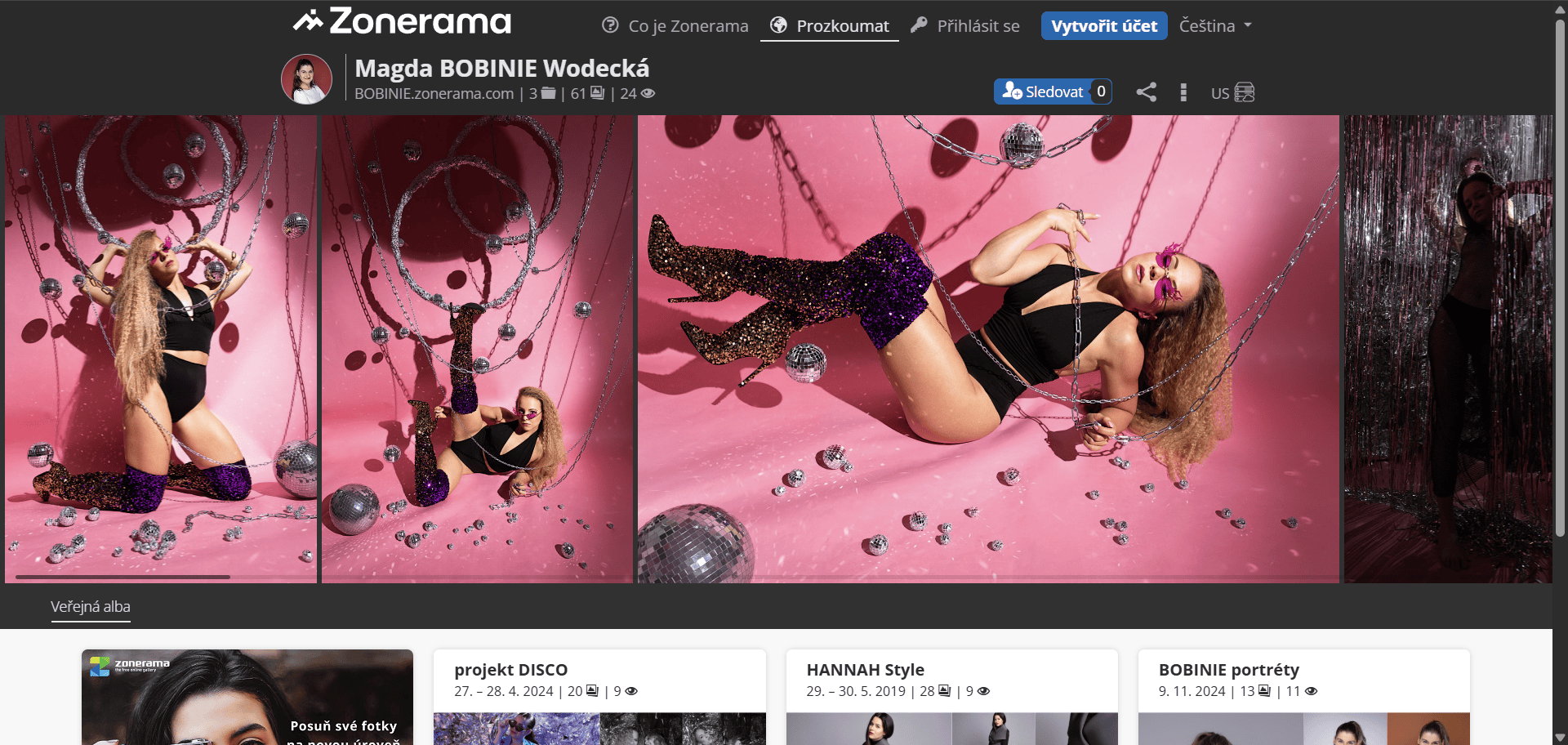The height and width of the screenshot is (745, 1568).
Task: Open the Co je Zonerama page
Action: 675,26
